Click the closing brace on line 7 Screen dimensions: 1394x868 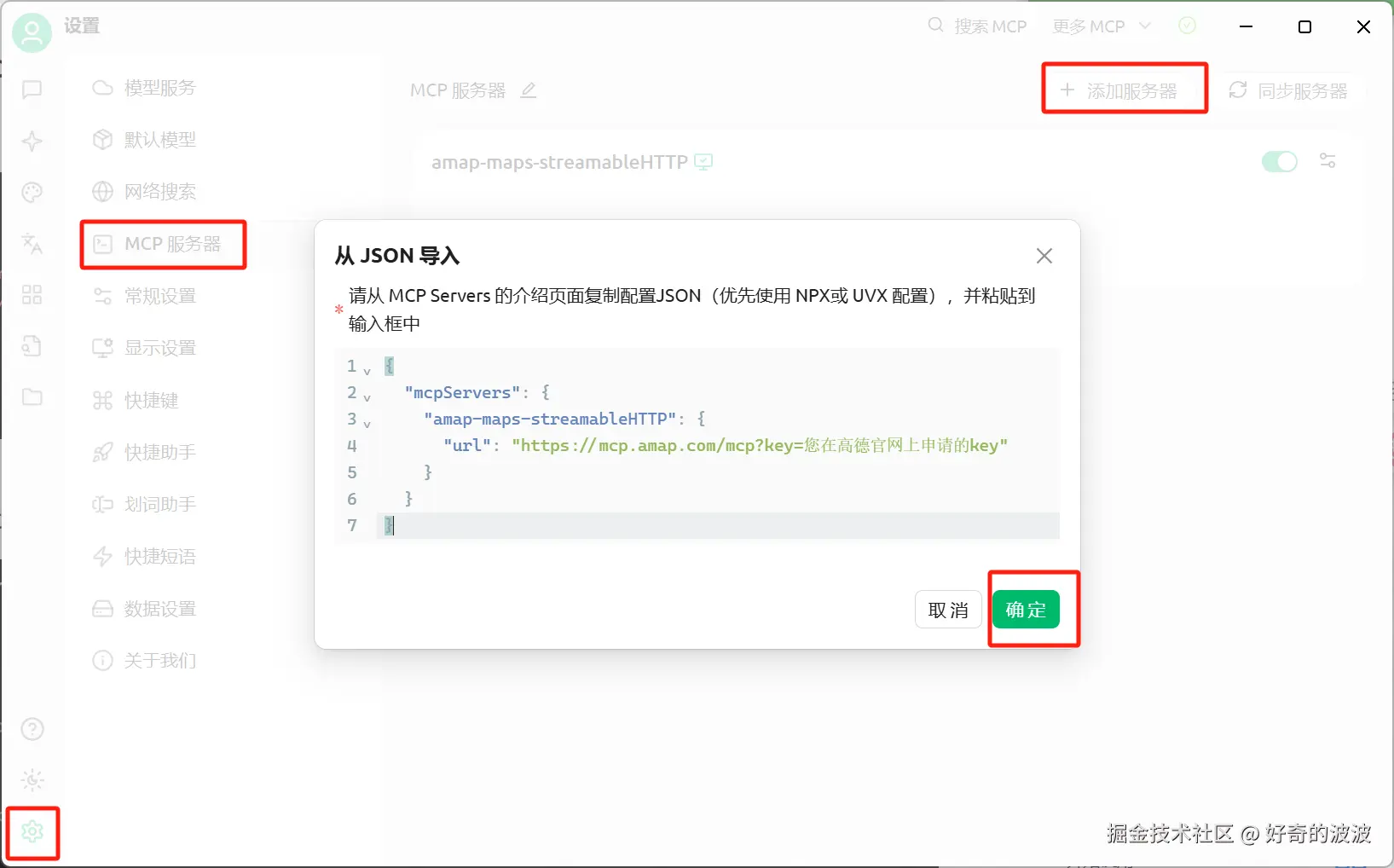tap(389, 525)
